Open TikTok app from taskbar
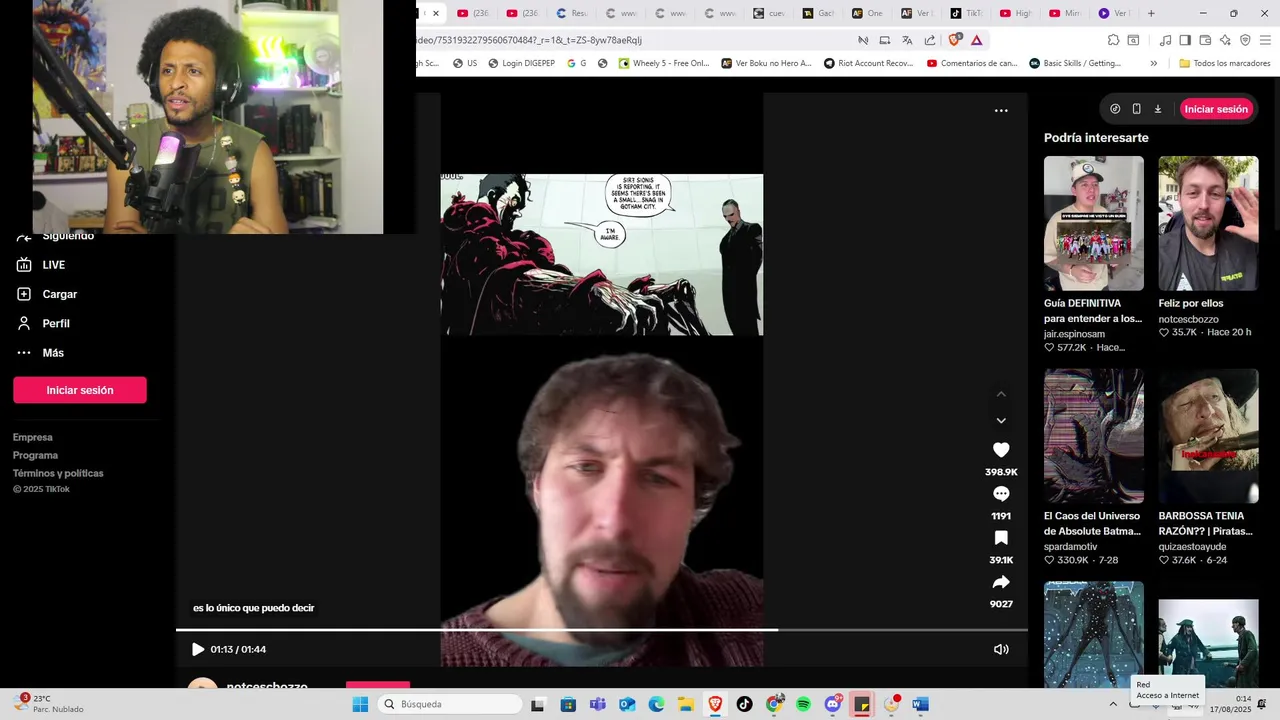This screenshot has height=720, width=1280. [x=744, y=704]
